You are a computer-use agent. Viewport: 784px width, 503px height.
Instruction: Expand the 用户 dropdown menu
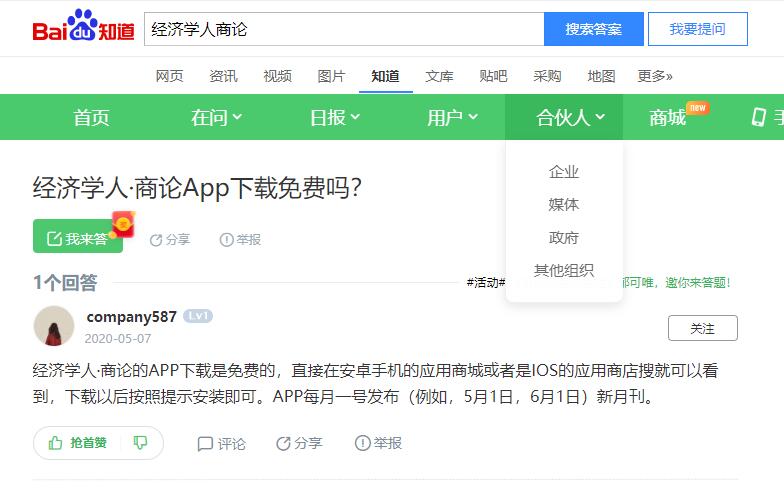click(x=452, y=117)
